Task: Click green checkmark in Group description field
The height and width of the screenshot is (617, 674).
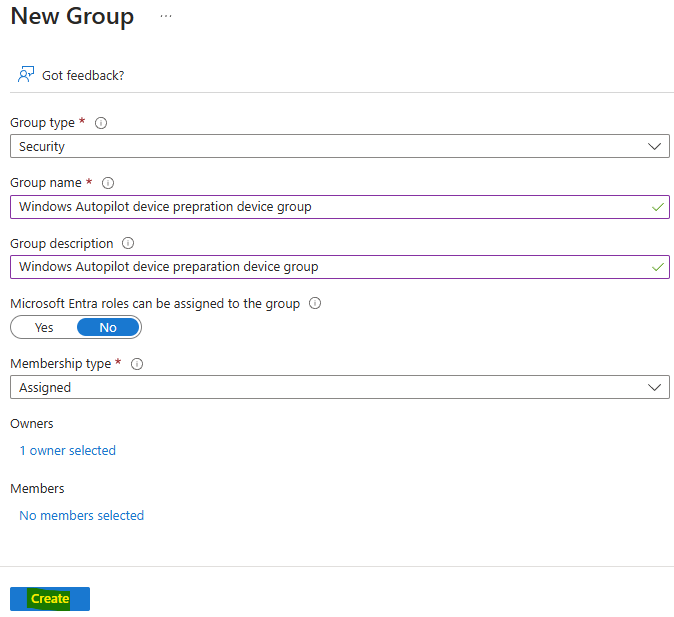Action: pos(658,267)
